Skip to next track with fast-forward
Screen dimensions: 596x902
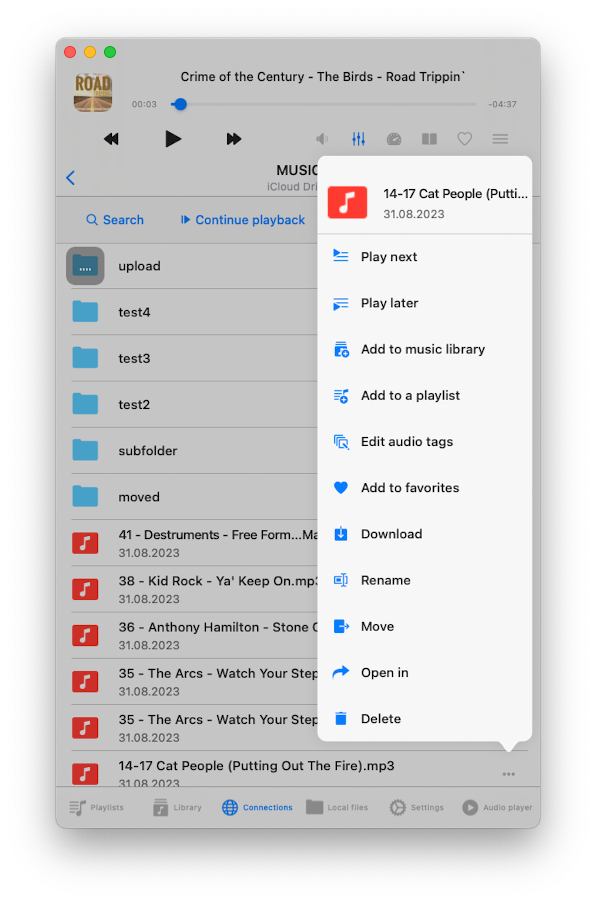(x=234, y=139)
